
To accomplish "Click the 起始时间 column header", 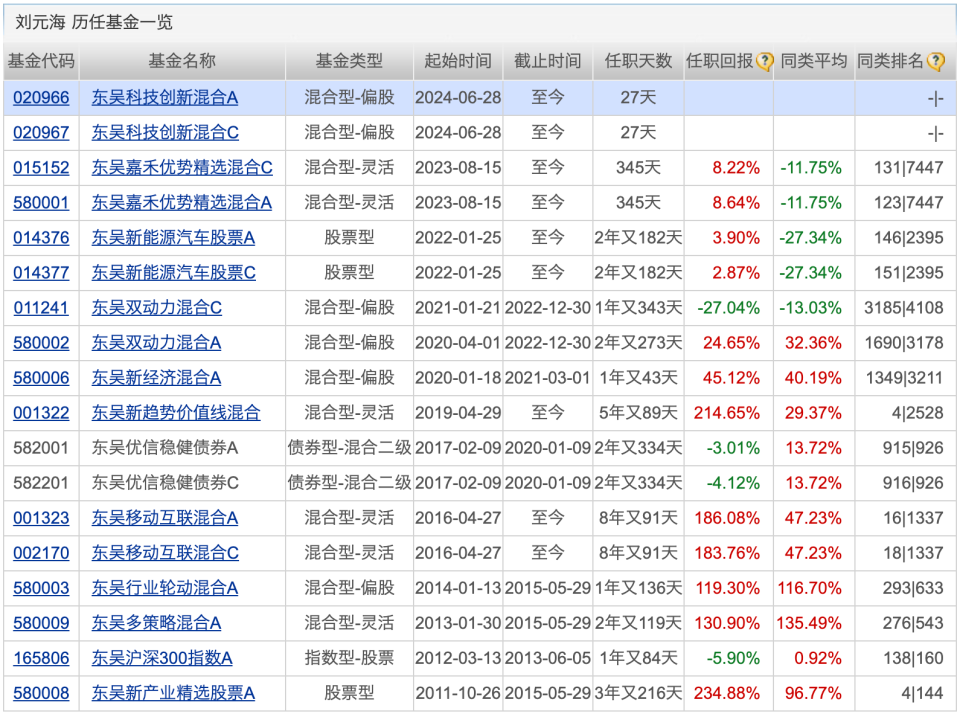I will pyautogui.click(x=458, y=61).
